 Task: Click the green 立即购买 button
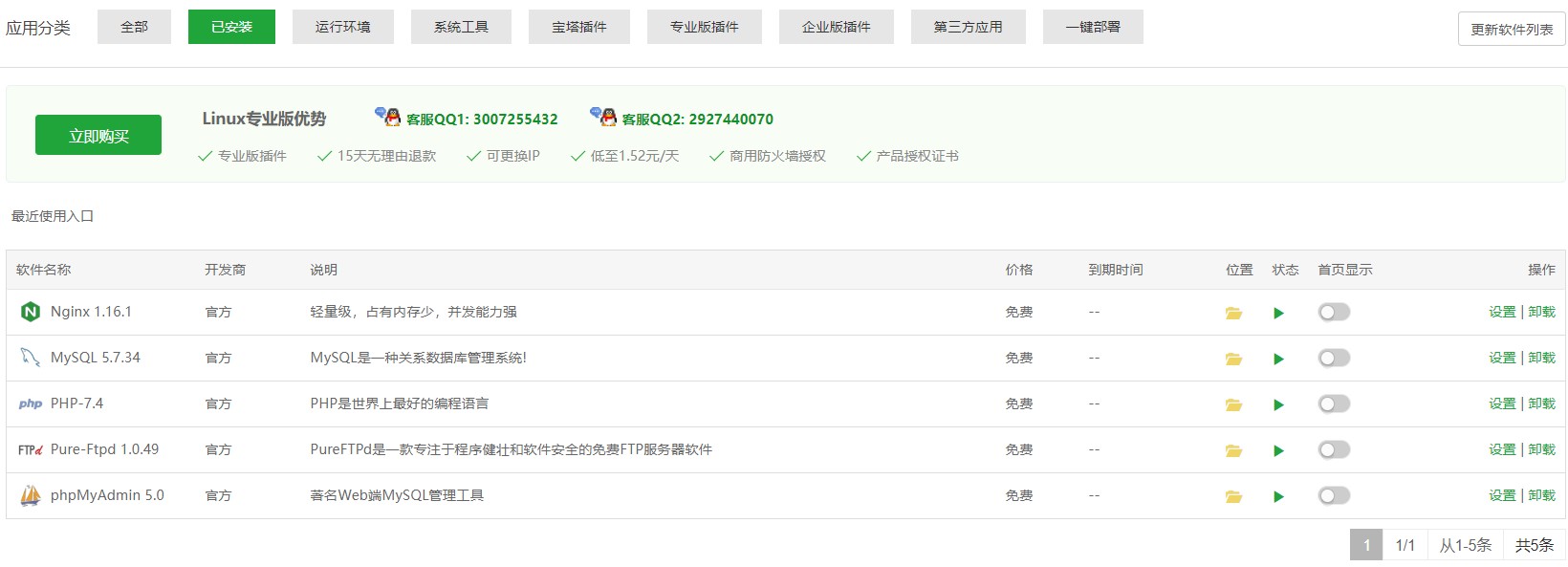tap(98, 135)
